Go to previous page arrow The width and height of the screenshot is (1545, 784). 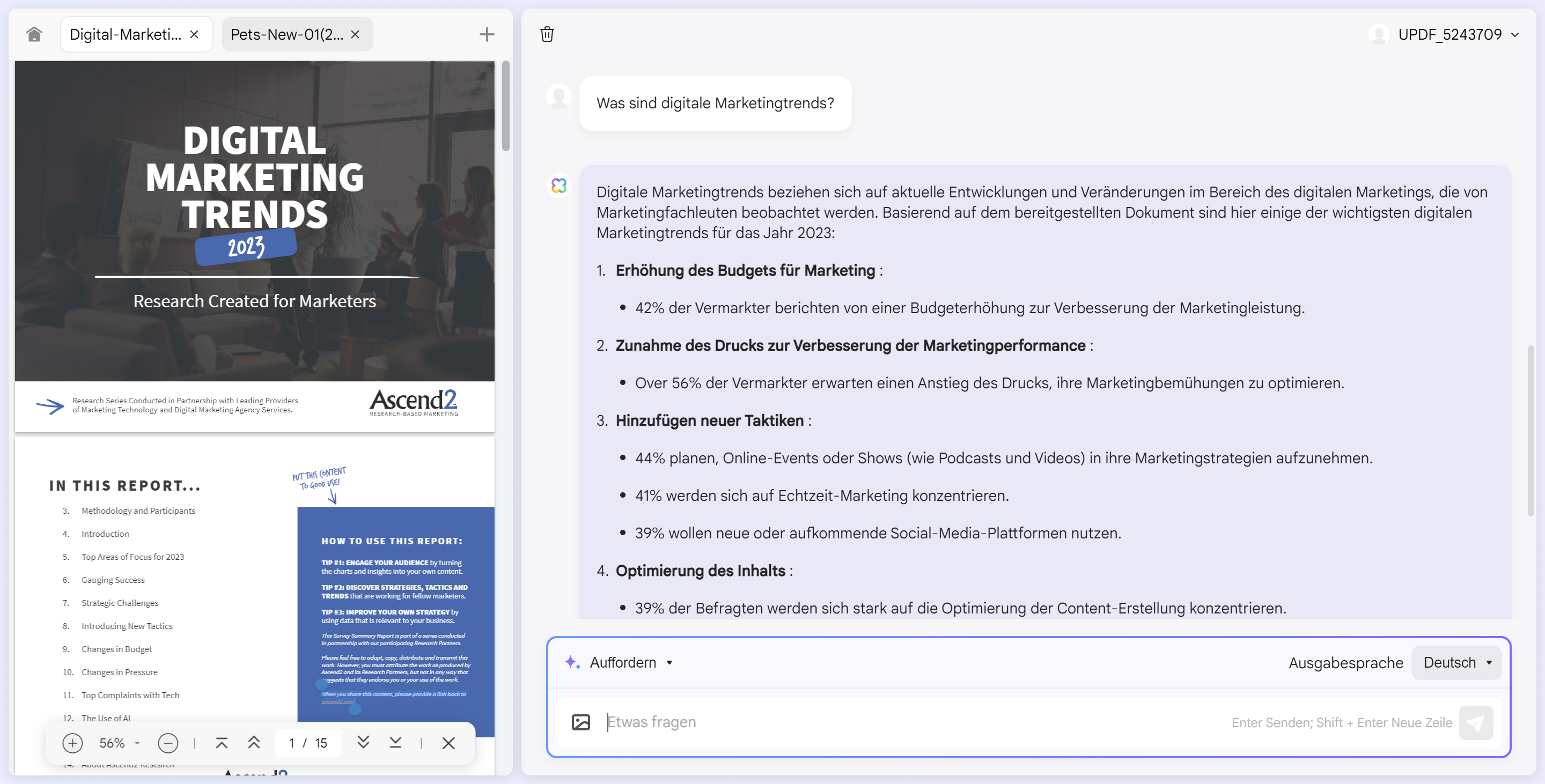click(254, 743)
